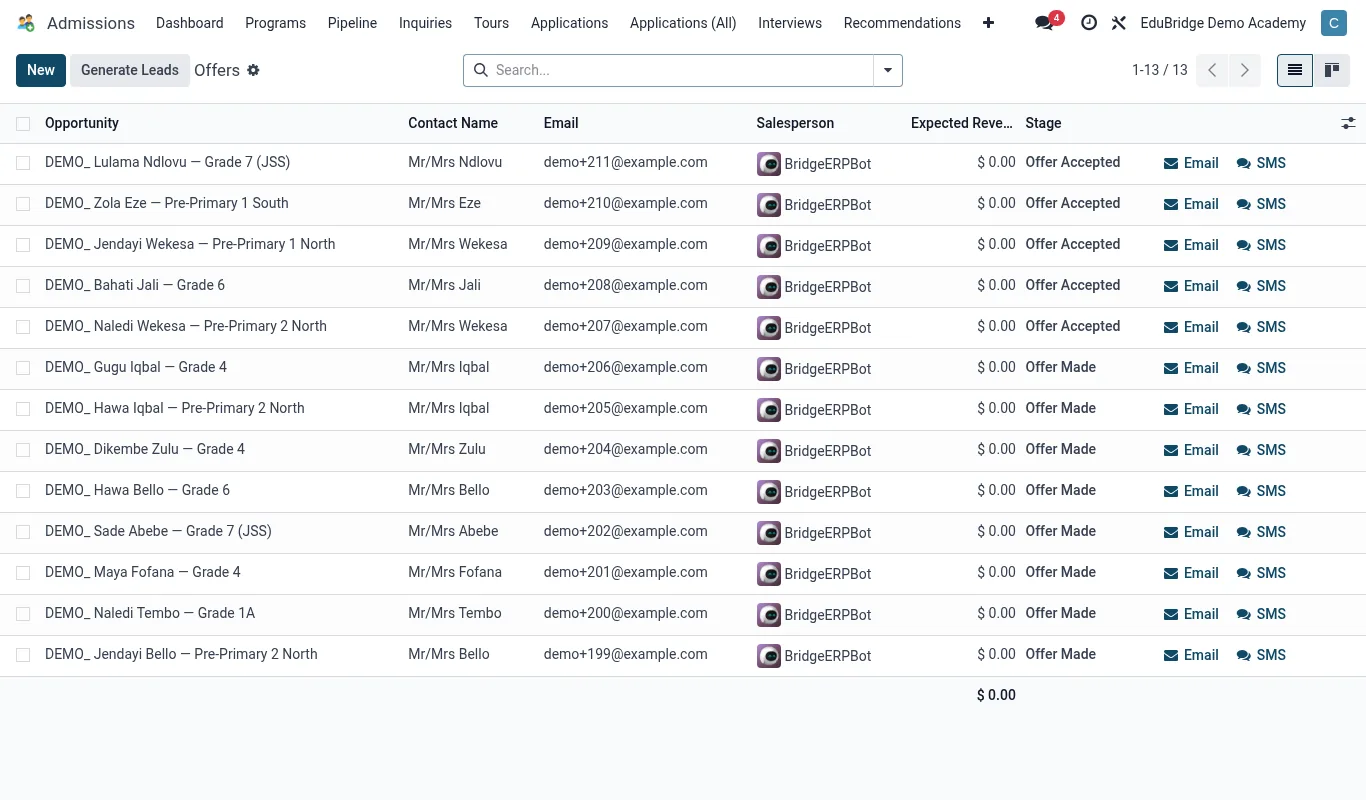
Task: Check the Zola Eze row checkbox
Action: (x=23, y=204)
